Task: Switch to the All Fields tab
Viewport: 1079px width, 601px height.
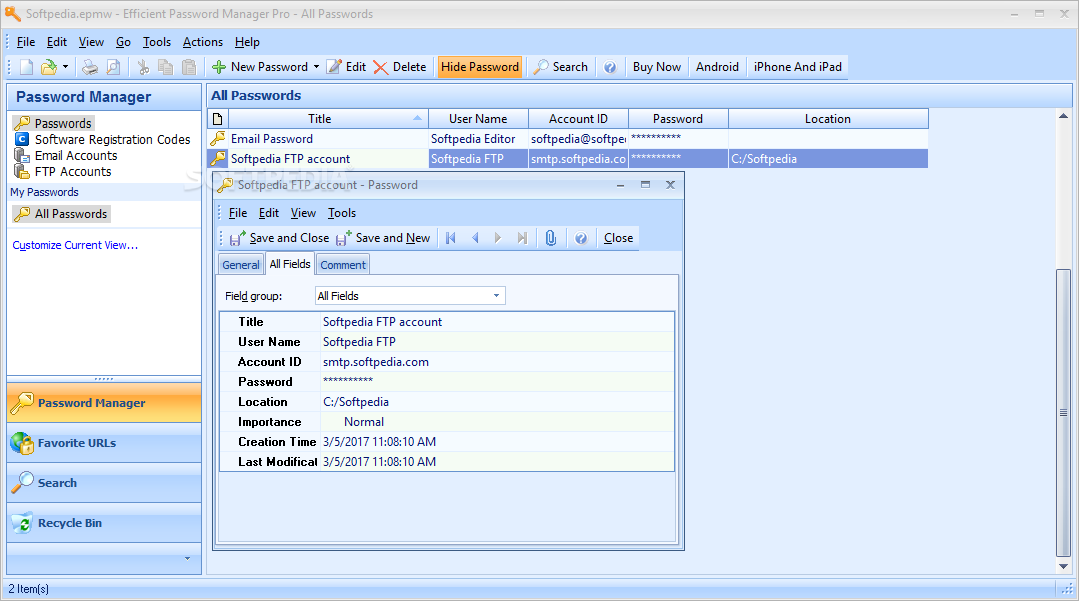Action: click(290, 264)
